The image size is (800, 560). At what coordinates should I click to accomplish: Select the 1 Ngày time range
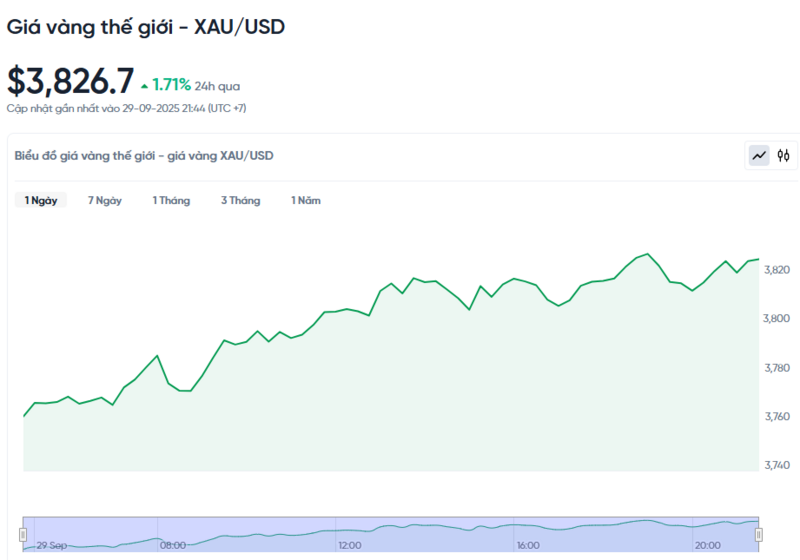click(41, 200)
